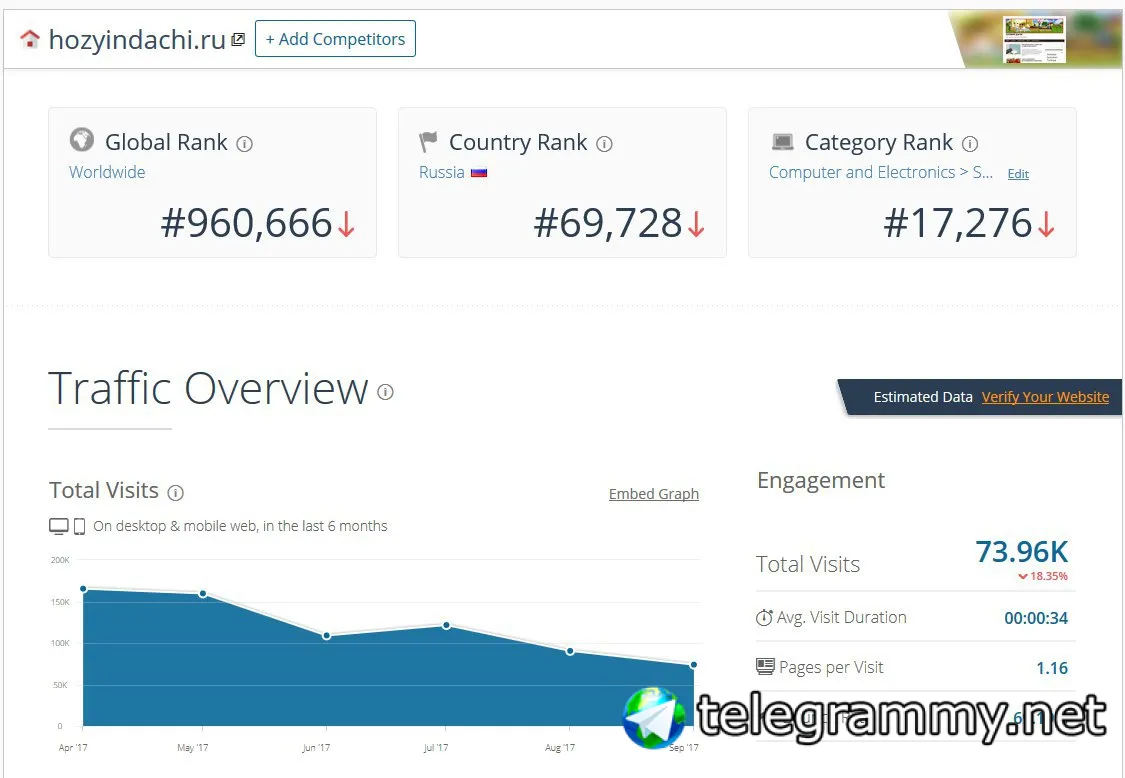Click red down arrow beside global rank

pyautogui.click(x=346, y=224)
